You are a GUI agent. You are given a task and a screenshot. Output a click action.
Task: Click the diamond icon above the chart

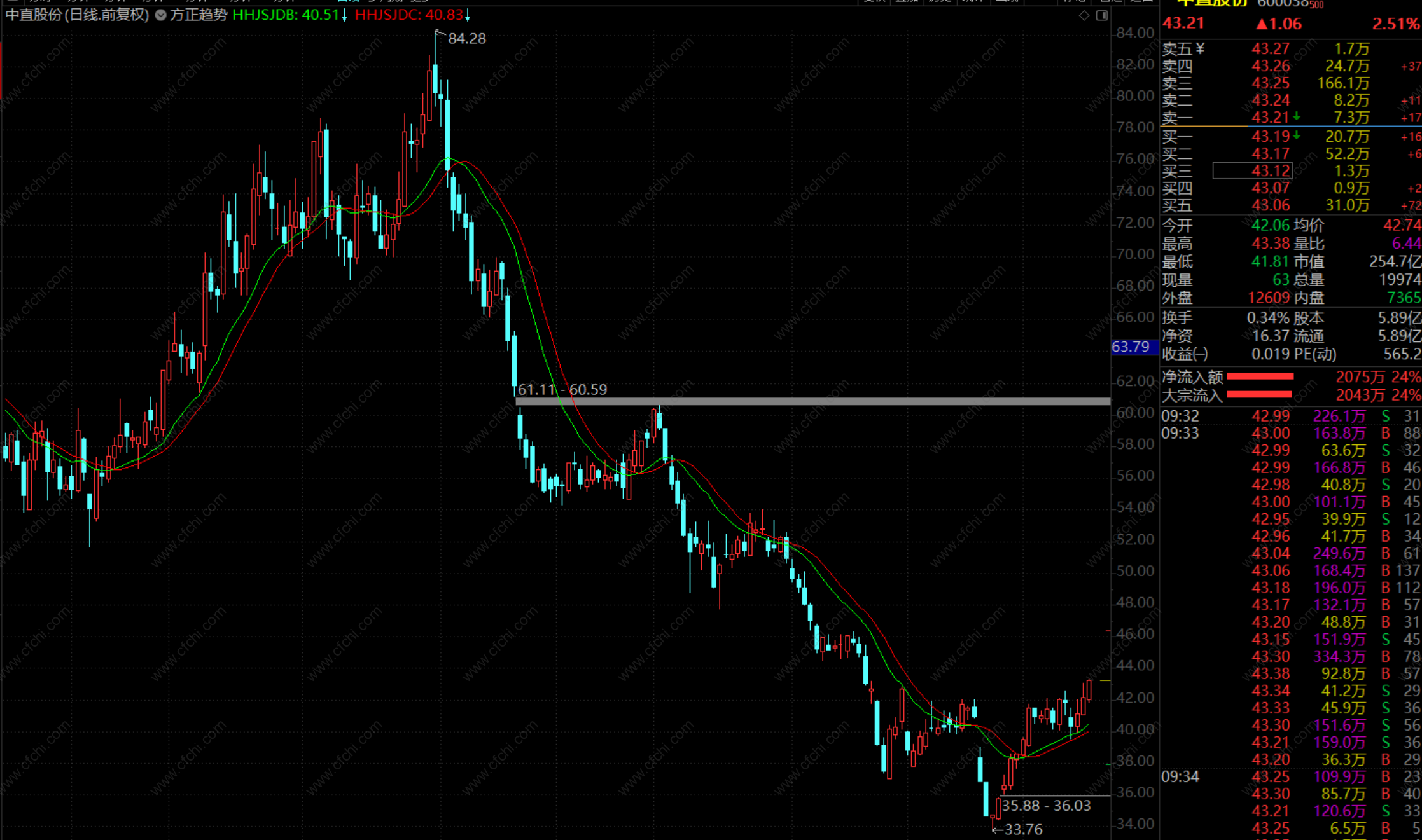1084,15
